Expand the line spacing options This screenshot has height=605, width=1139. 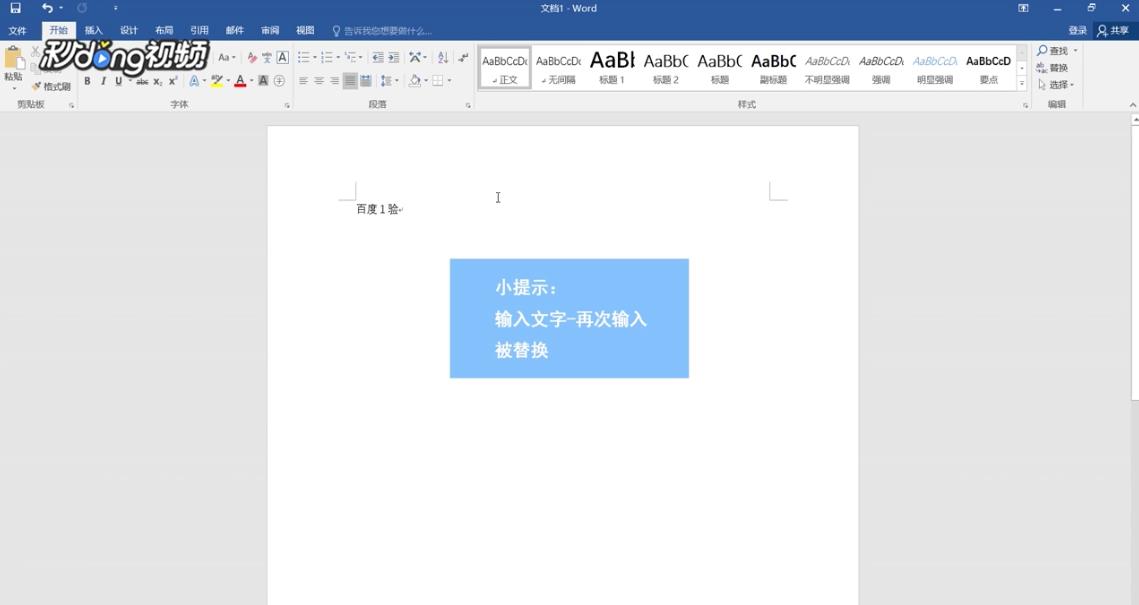click(396, 80)
